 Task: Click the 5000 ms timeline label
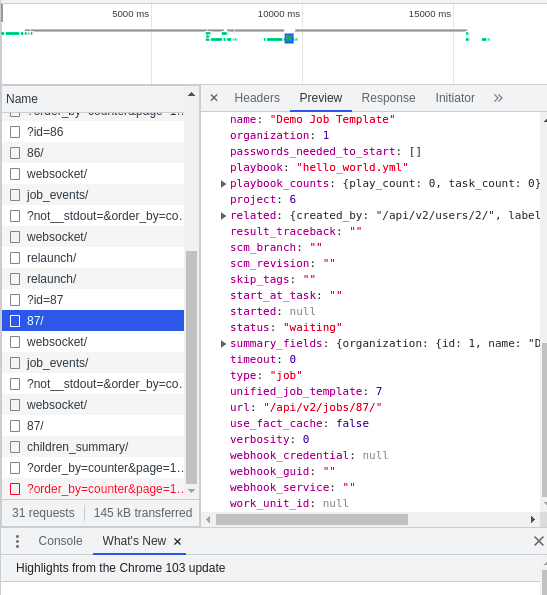[130, 14]
